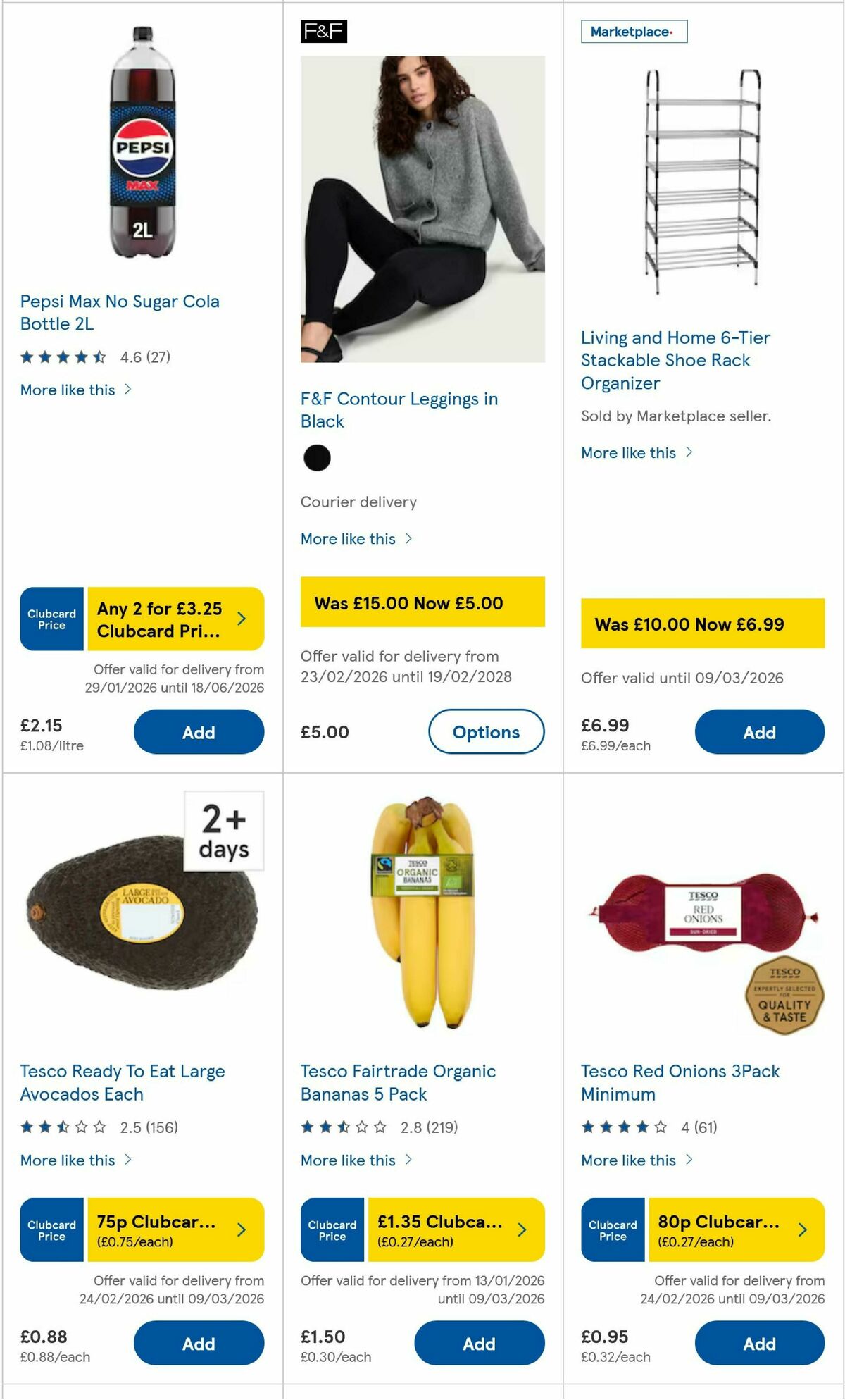Select the black color swatch for leggings
Viewport: 845px width, 1400px height.
click(x=318, y=457)
